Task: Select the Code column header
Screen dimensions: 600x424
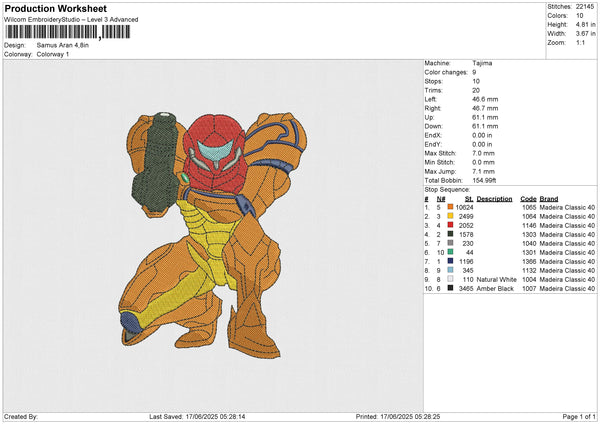Action: [x=528, y=198]
